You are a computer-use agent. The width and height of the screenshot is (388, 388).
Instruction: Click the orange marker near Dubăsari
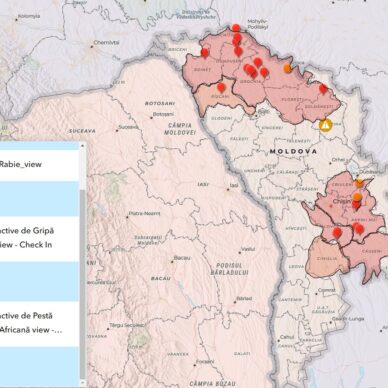pos(359,183)
